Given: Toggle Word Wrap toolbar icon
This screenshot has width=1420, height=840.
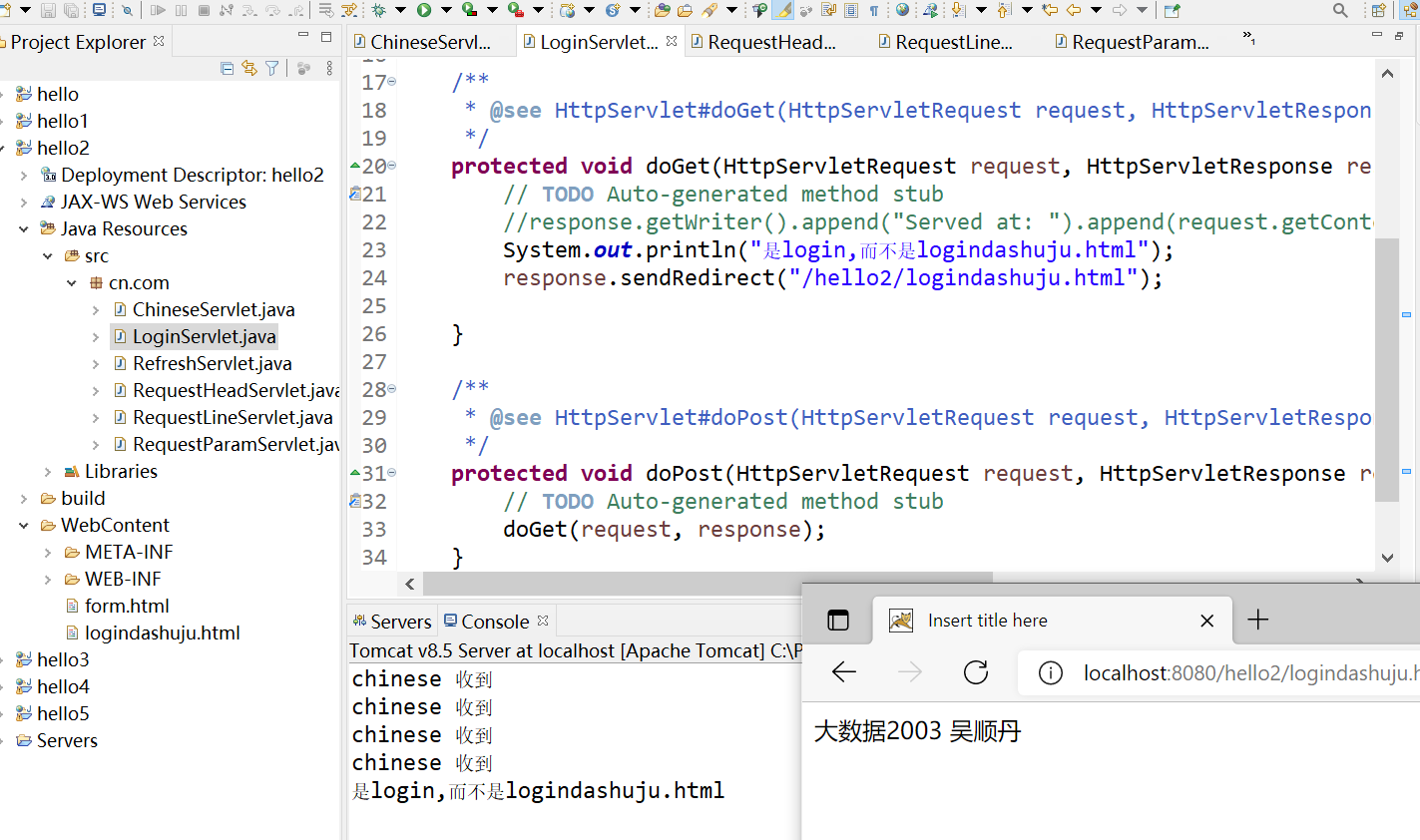Looking at the screenshot, I should 829,10.
